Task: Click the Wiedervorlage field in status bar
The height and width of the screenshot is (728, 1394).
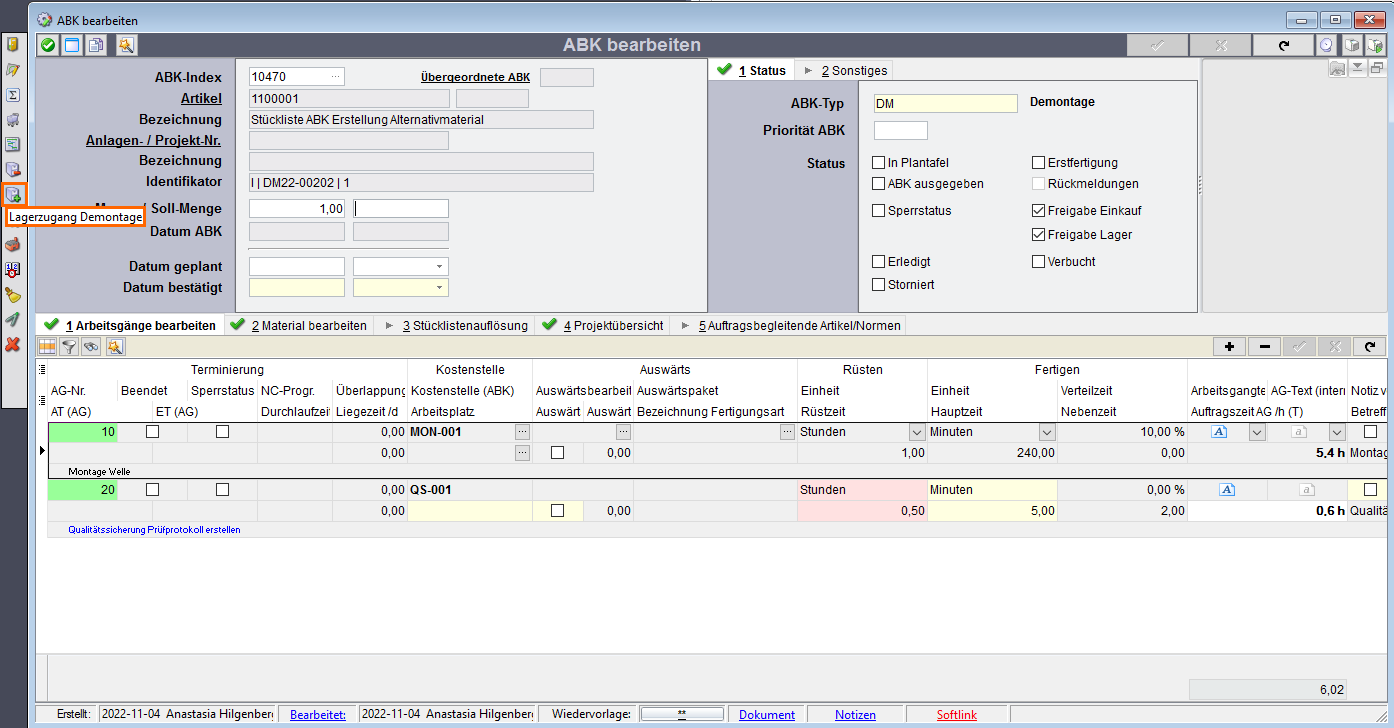Action: [682, 715]
